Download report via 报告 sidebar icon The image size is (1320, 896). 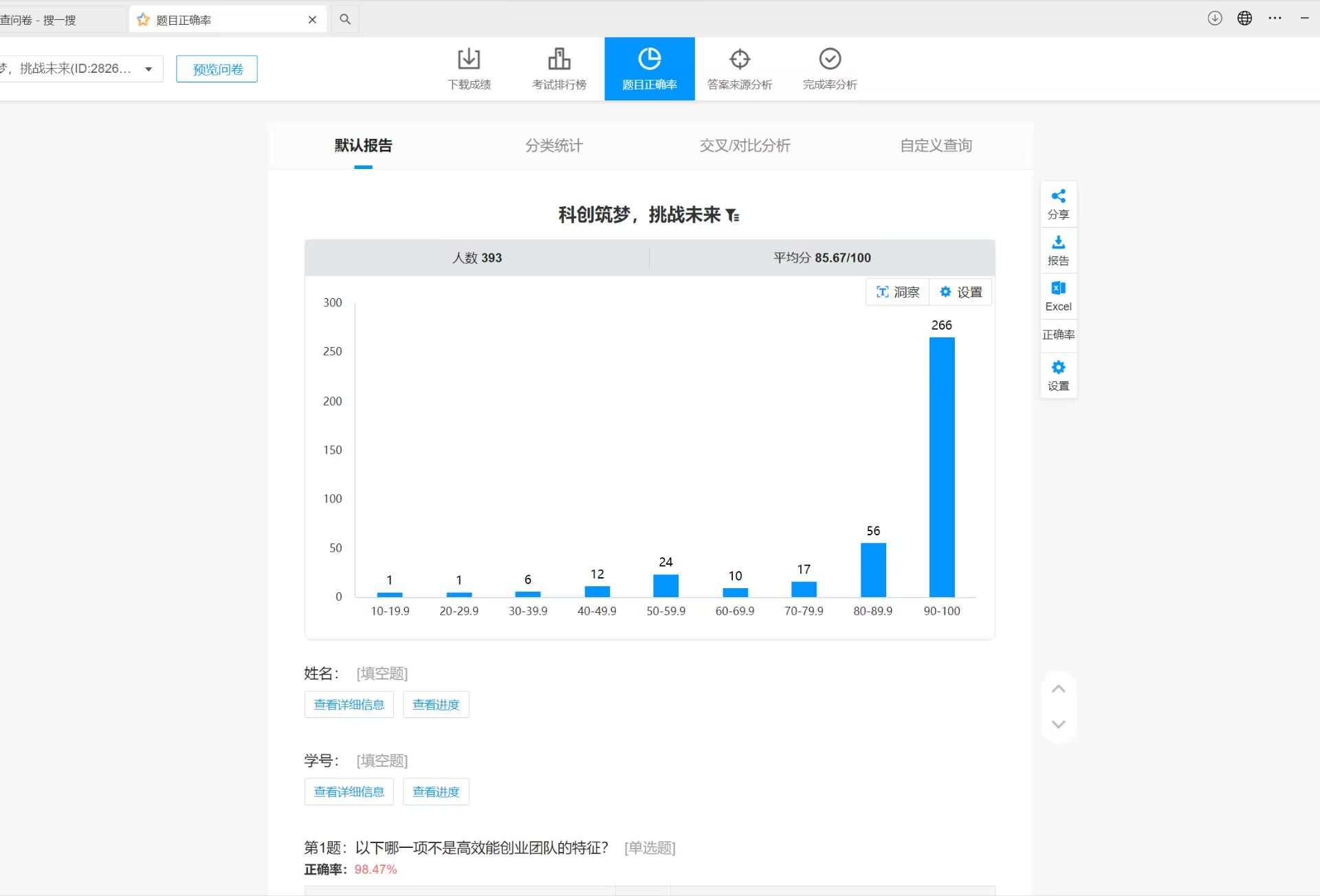coord(1058,243)
